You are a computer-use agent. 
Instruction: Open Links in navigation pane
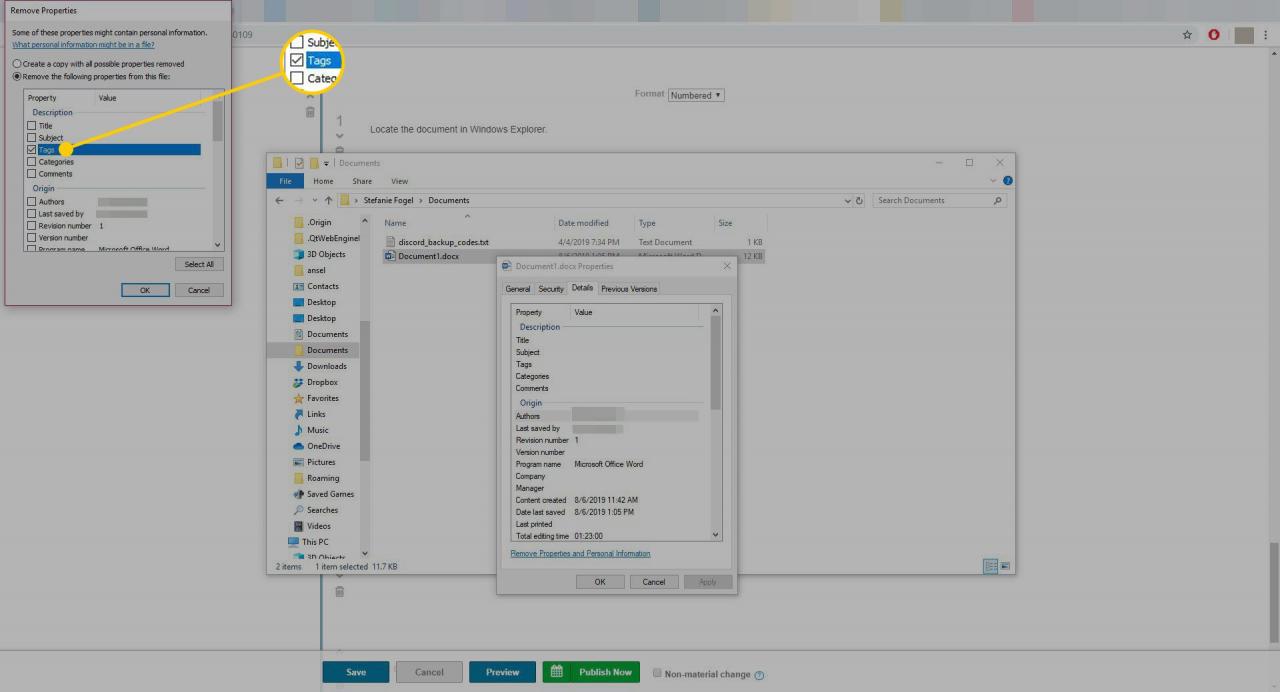coord(316,414)
